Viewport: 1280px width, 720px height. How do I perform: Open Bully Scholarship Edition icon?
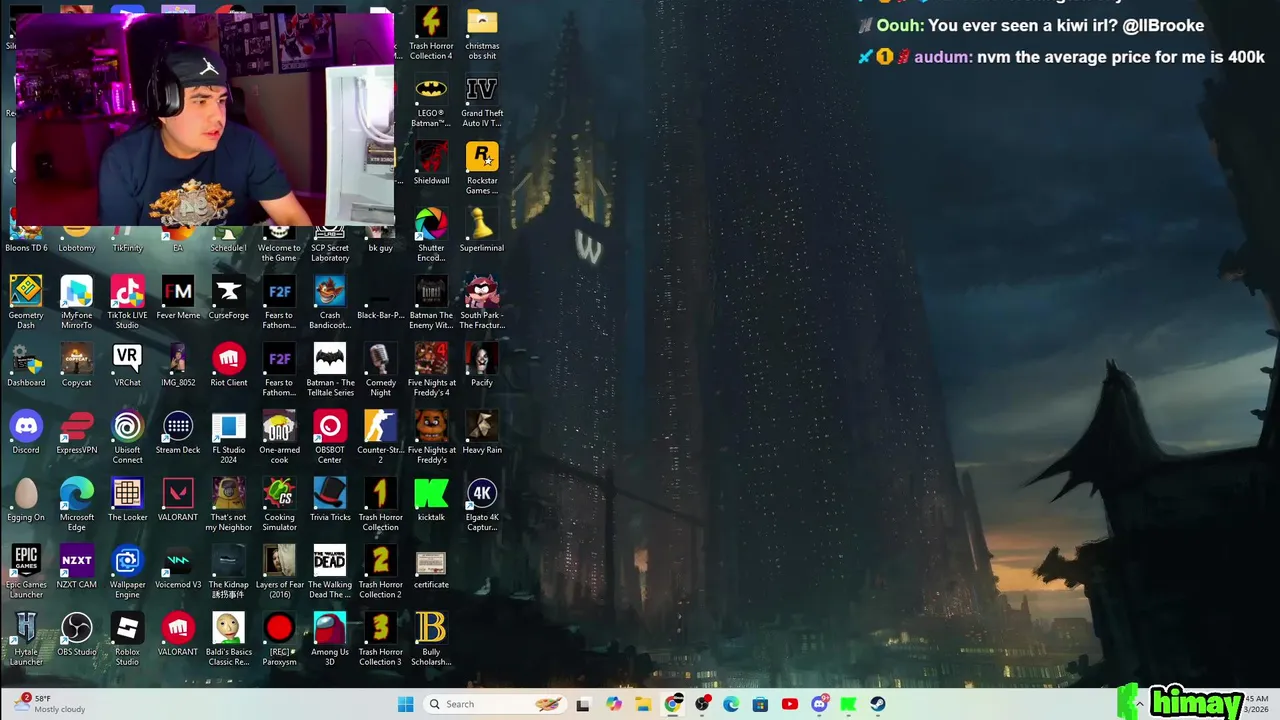click(x=431, y=638)
